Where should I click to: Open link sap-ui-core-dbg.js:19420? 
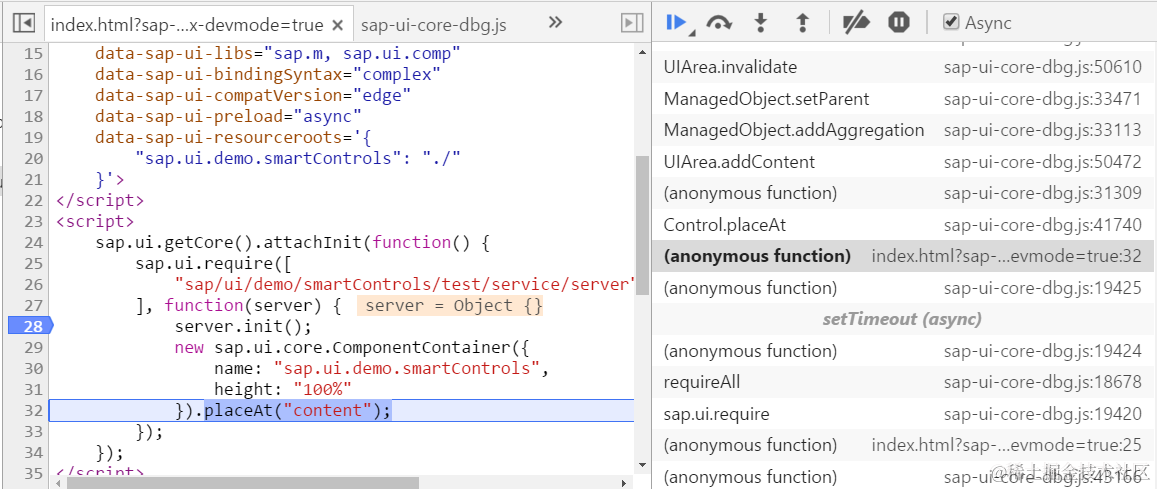coord(1043,414)
